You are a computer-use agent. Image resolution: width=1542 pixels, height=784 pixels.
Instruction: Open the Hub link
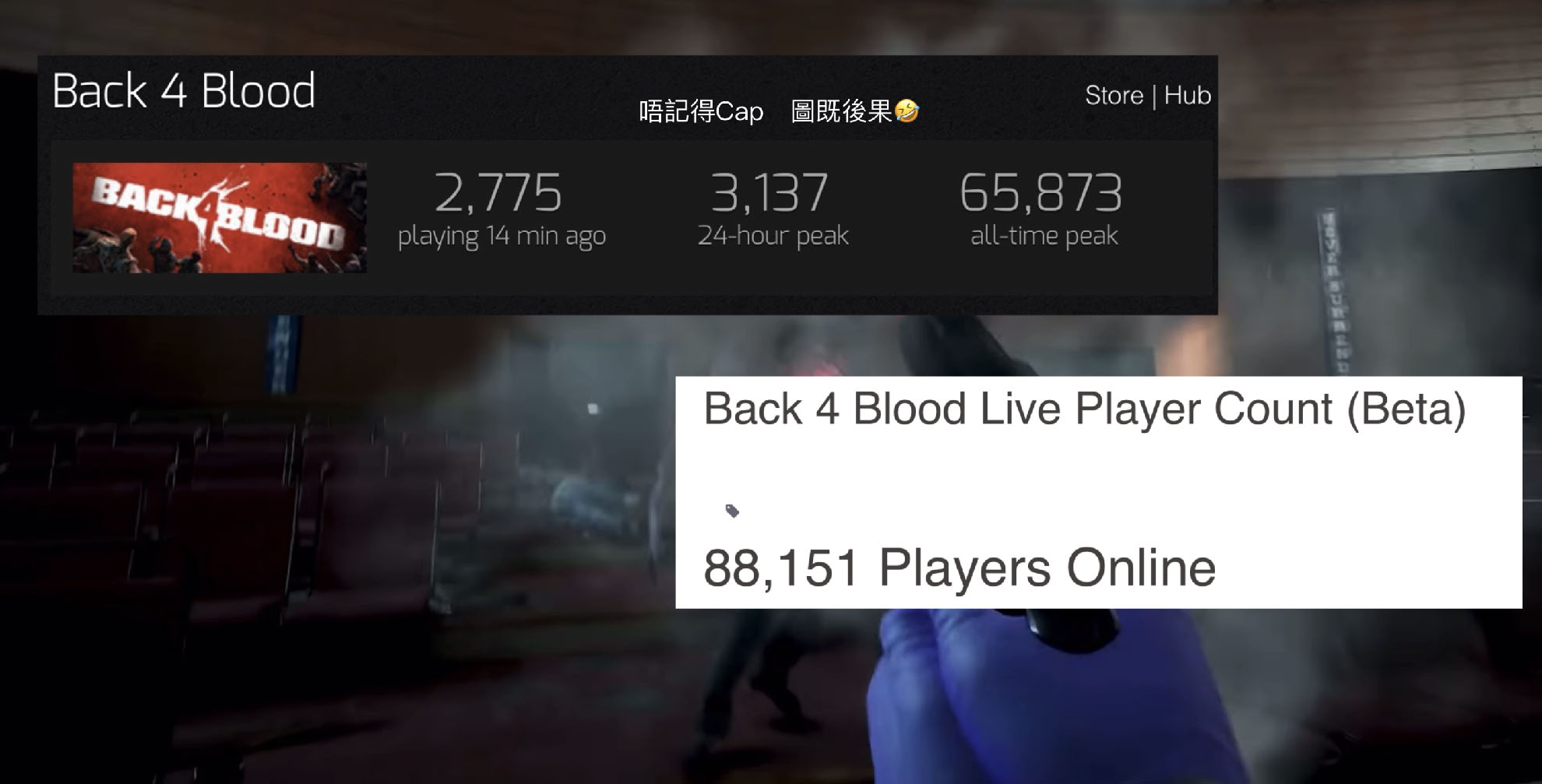click(1187, 95)
